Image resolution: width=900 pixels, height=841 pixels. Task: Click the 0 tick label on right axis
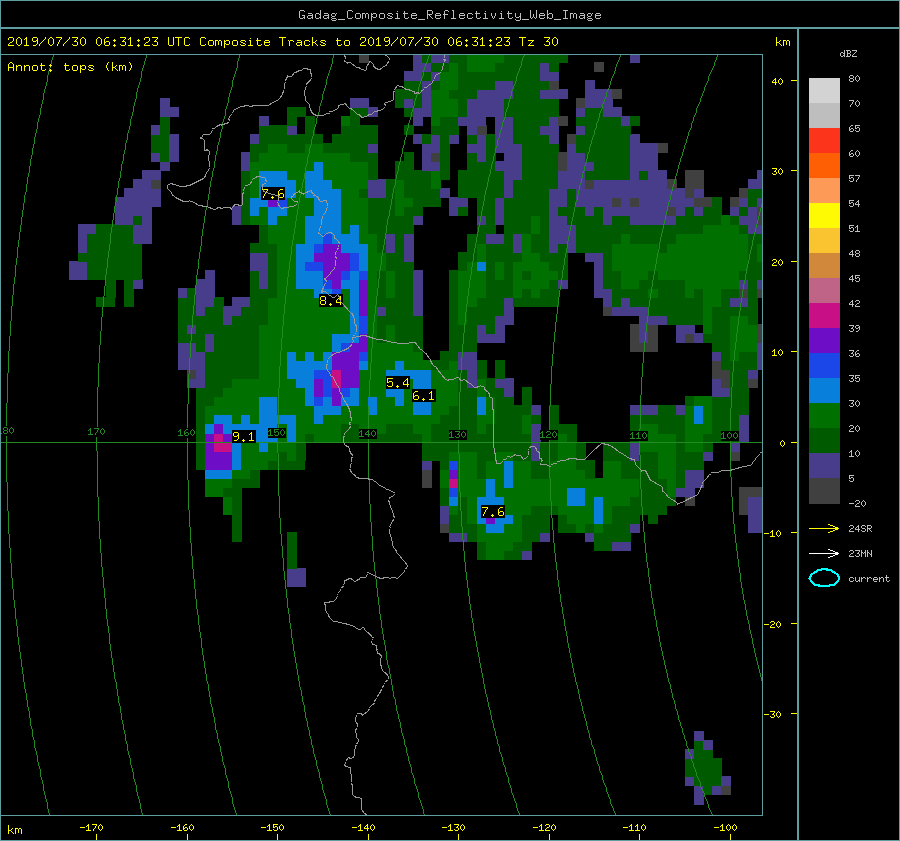pos(782,443)
